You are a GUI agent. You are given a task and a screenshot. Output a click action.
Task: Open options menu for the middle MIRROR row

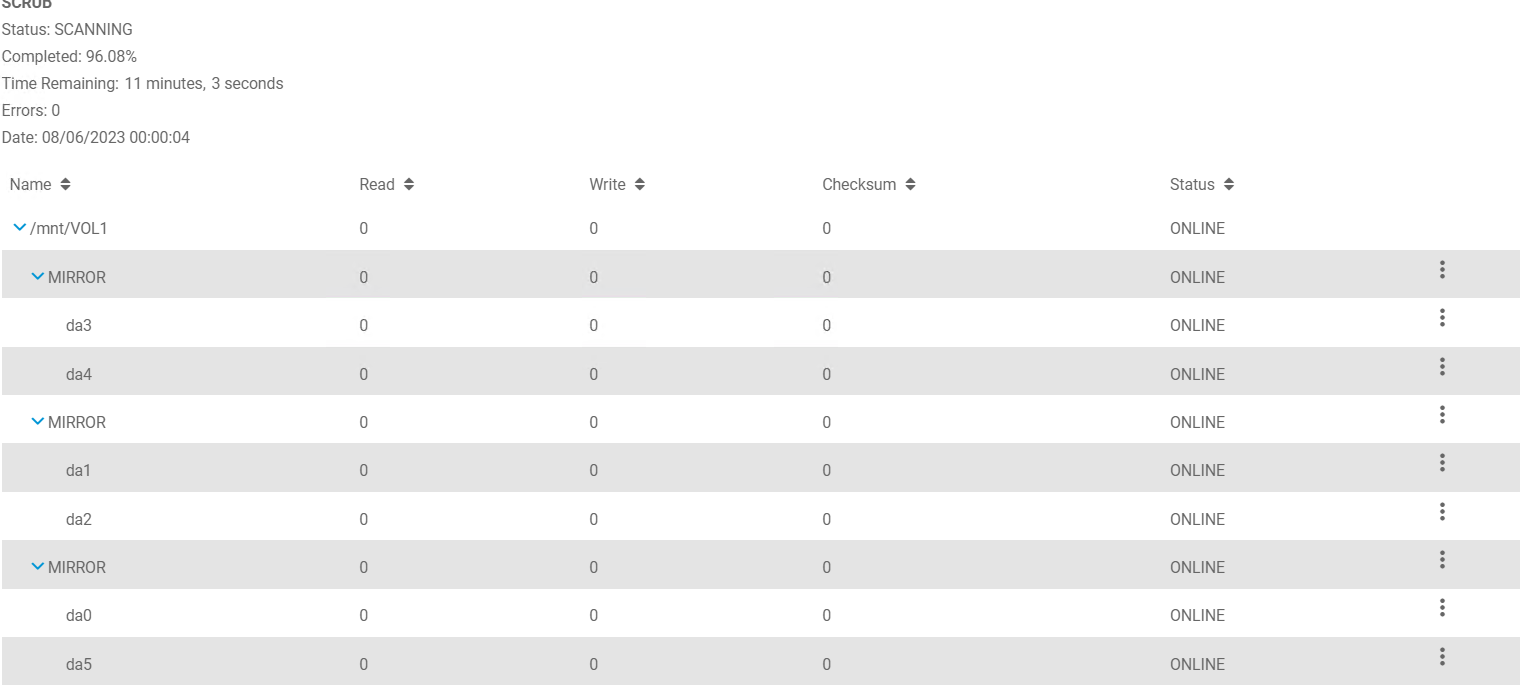1442,415
